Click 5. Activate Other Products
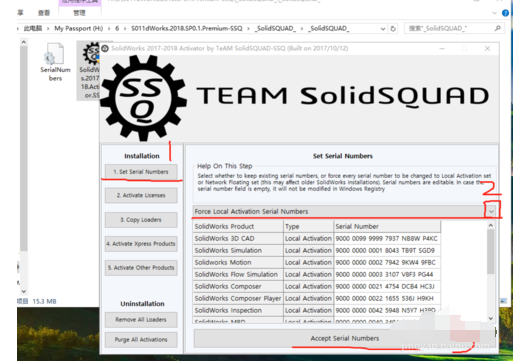 (x=141, y=268)
